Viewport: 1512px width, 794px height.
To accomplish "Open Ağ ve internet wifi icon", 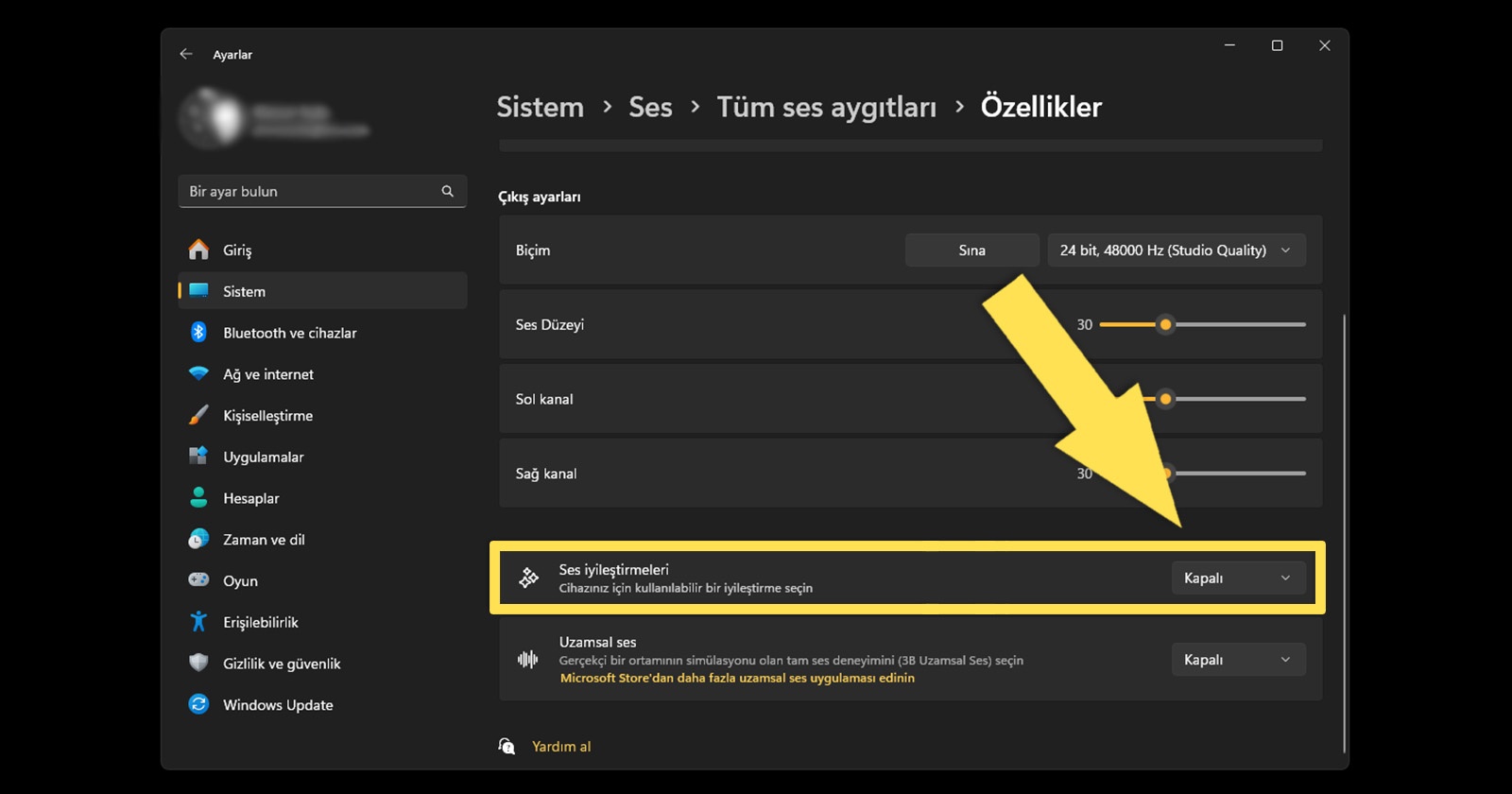I will (198, 373).
